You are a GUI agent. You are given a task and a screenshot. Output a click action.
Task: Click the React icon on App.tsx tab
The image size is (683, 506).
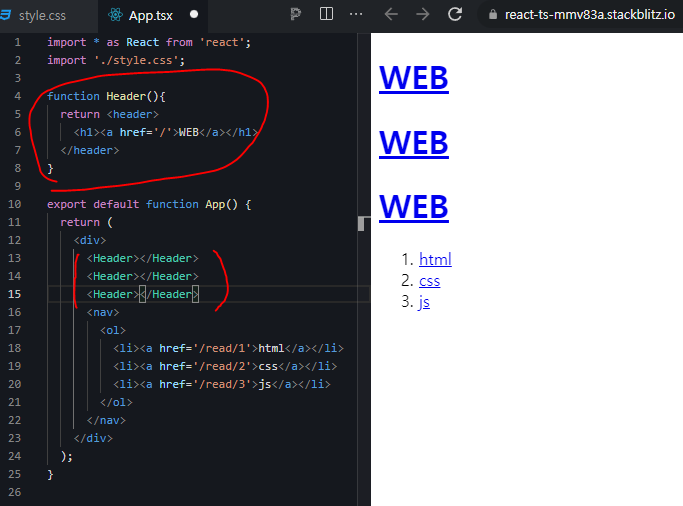(x=115, y=15)
